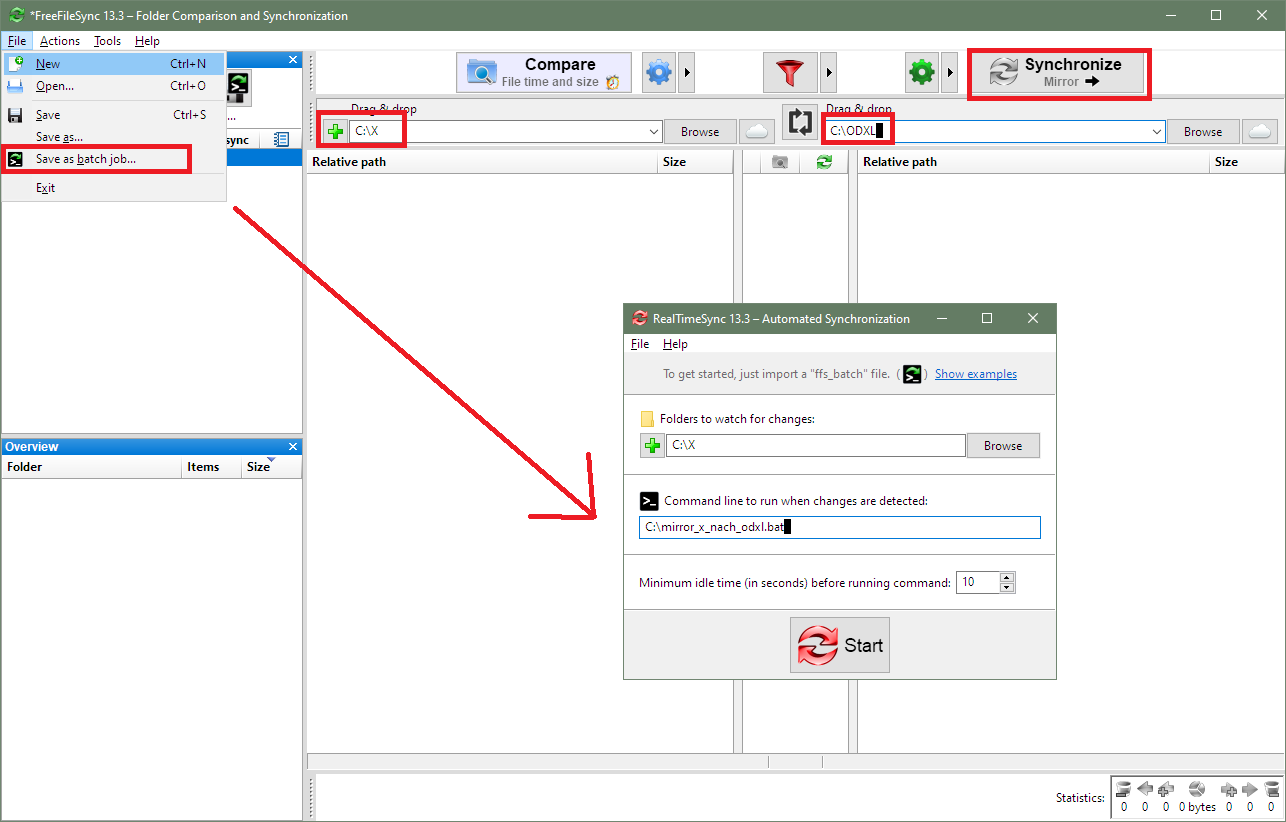This screenshot has height=822, width=1286.
Task: Open the FreeFileSync Help menu
Action: coord(147,41)
